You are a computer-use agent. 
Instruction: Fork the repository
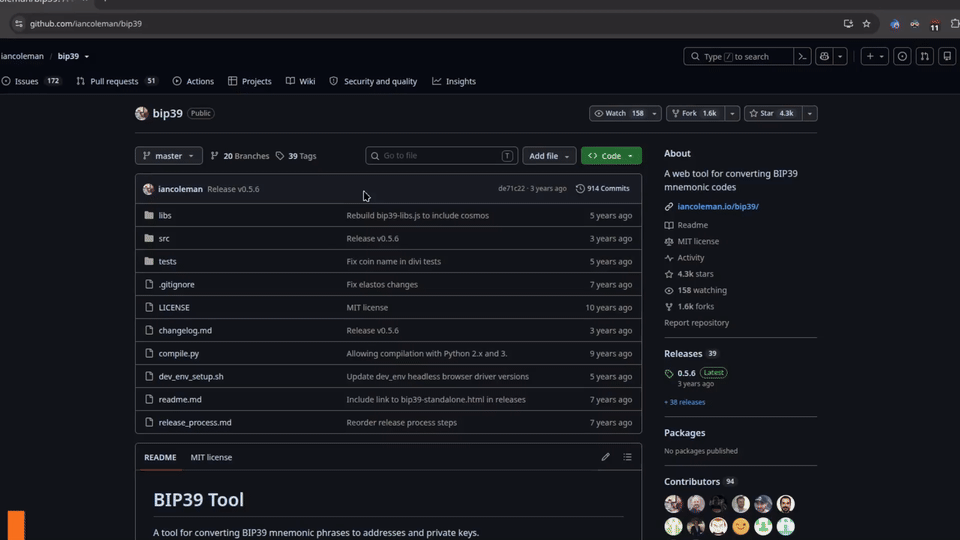(x=696, y=113)
